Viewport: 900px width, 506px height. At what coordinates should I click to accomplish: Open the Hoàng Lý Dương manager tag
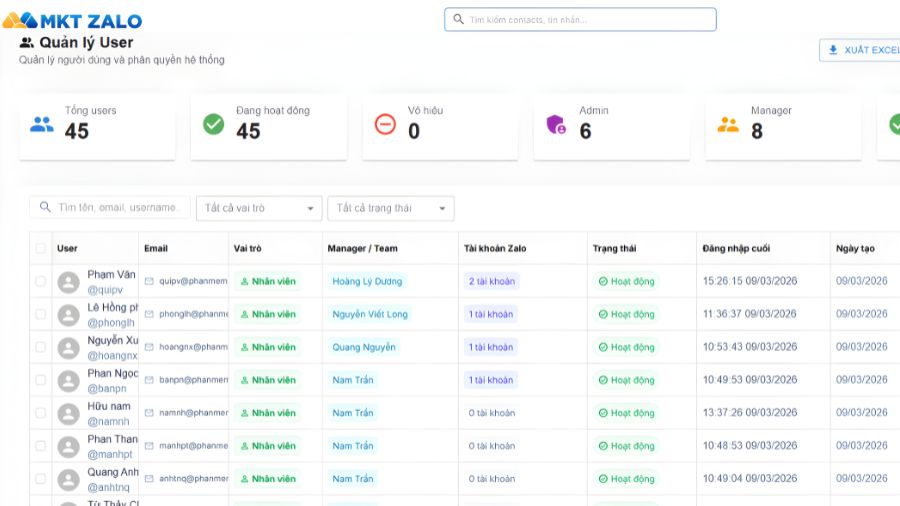click(367, 282)
